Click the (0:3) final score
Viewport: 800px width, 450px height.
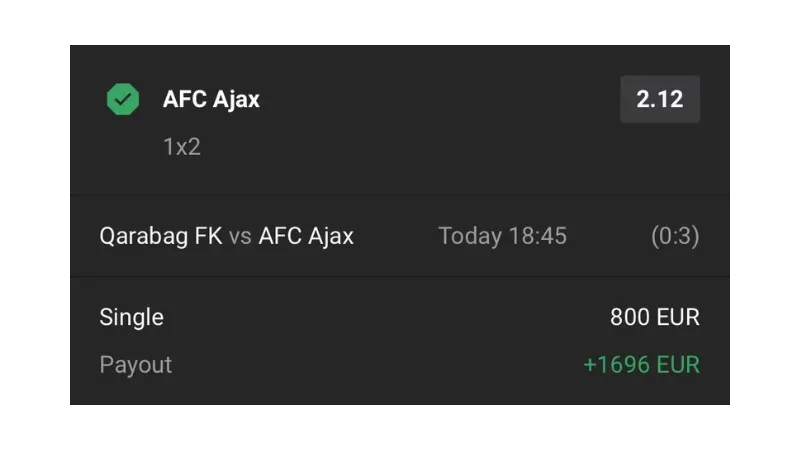[x=675, y=236]
